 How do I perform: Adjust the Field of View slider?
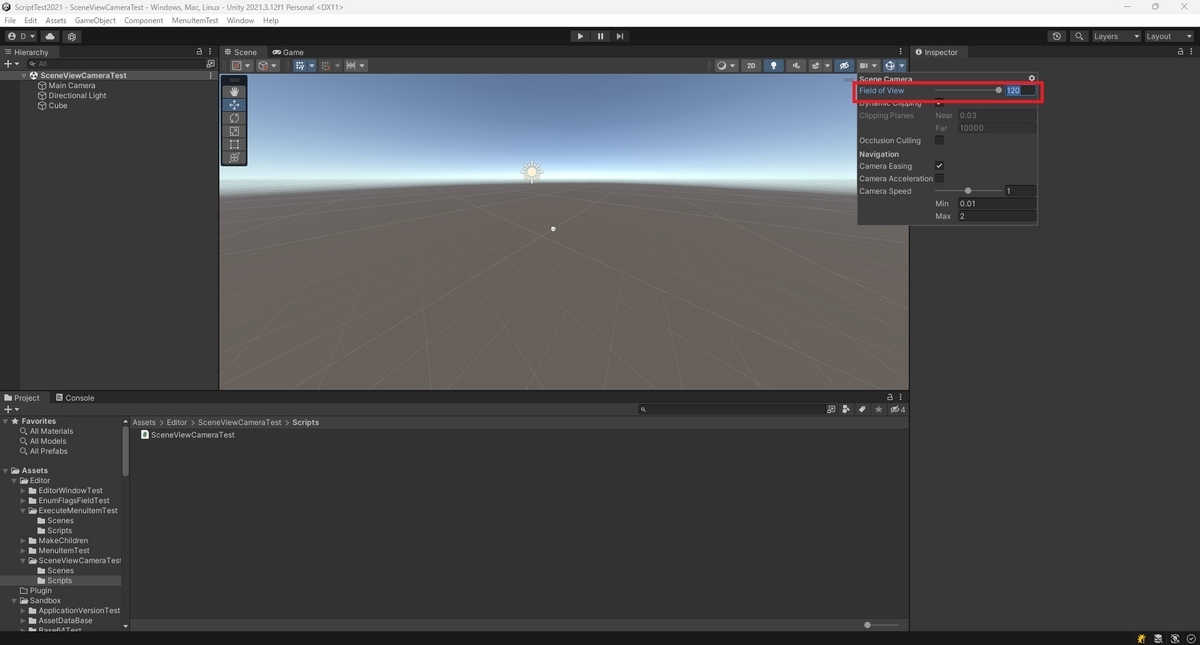pos(967,90)
